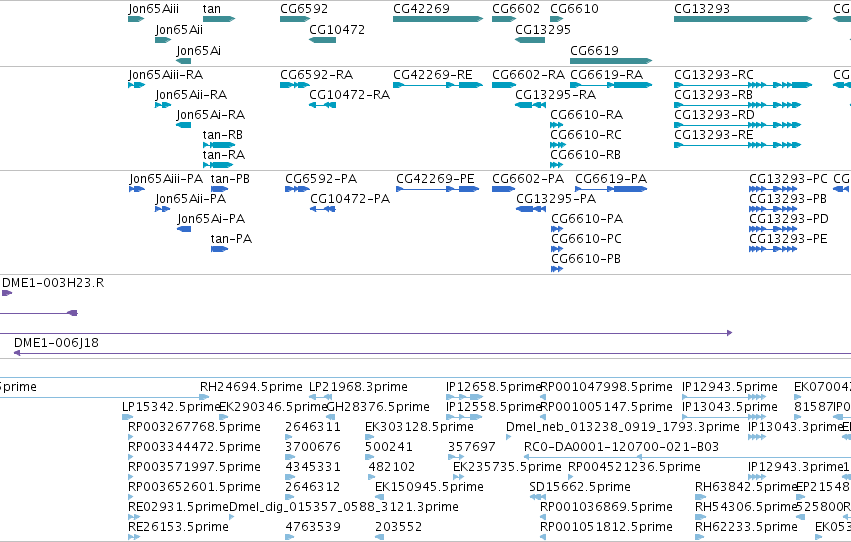Click protein CG13293-PC
The height and width of the screenshot is (542, 851).
(x=773, y=189)
